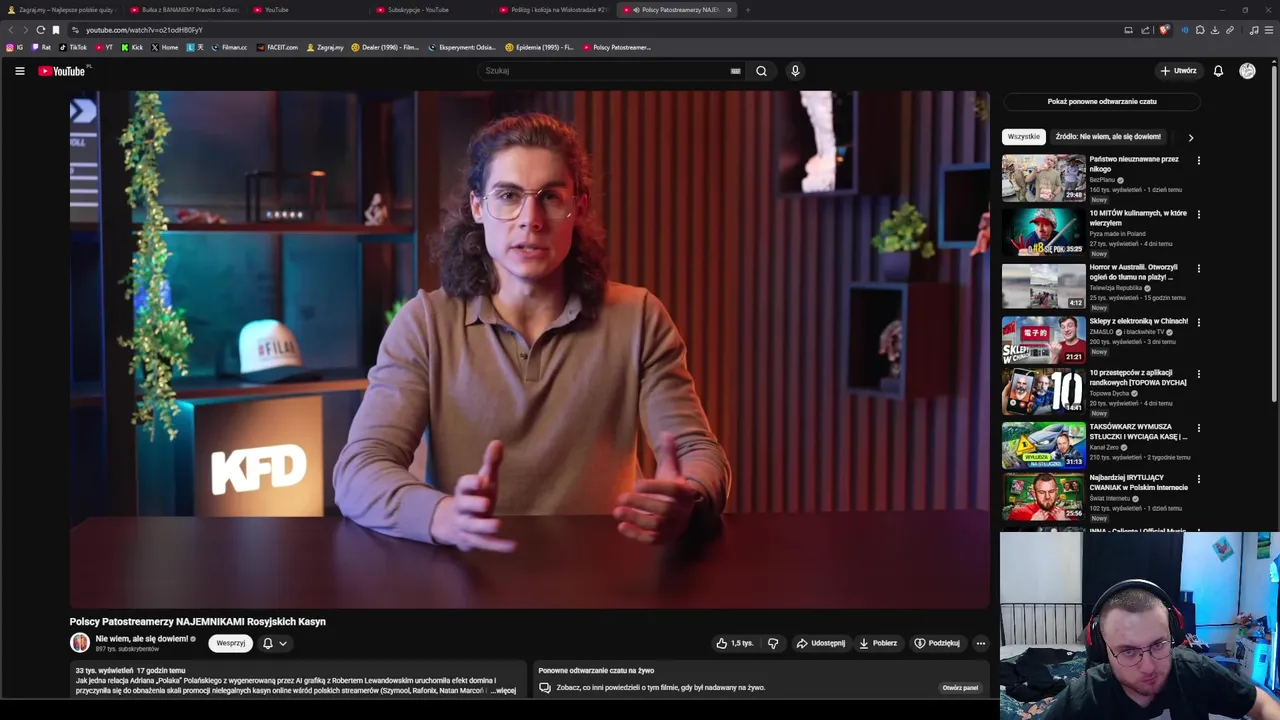1280x720 pixels.
Task: Open options menu for 10 przestępców video
Action: (x=1198, y=374)
